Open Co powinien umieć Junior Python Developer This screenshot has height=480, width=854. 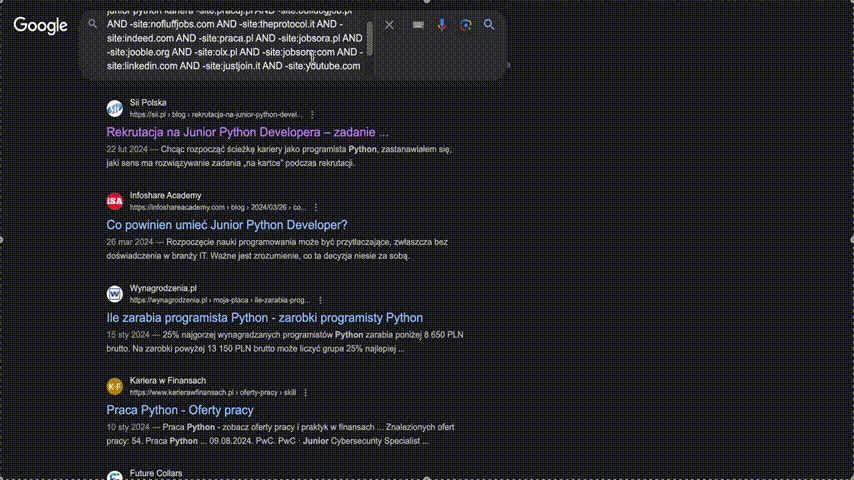pyautogui.click(x=227, y=225)
